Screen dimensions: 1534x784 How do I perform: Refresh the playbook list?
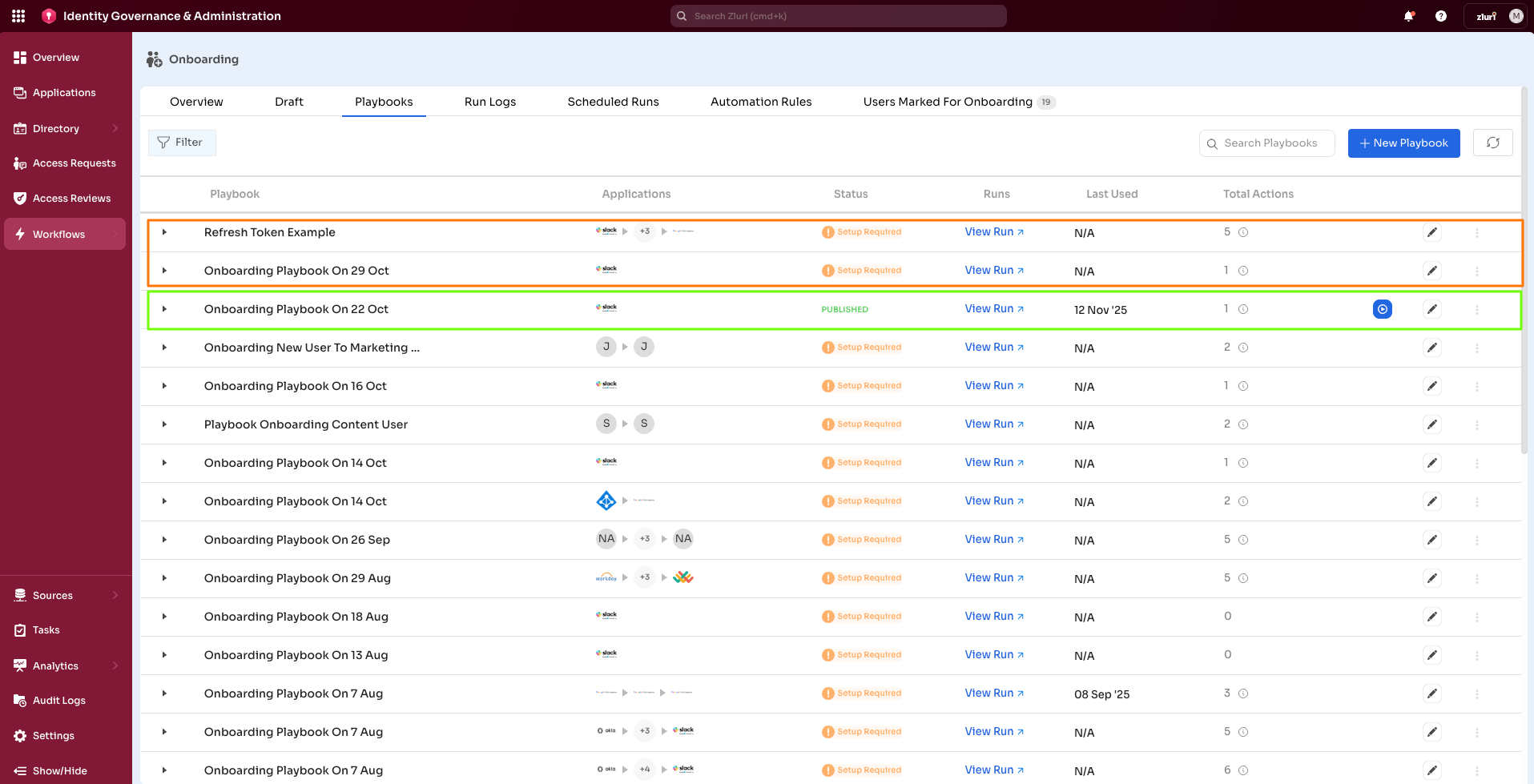click(1492, 143)
